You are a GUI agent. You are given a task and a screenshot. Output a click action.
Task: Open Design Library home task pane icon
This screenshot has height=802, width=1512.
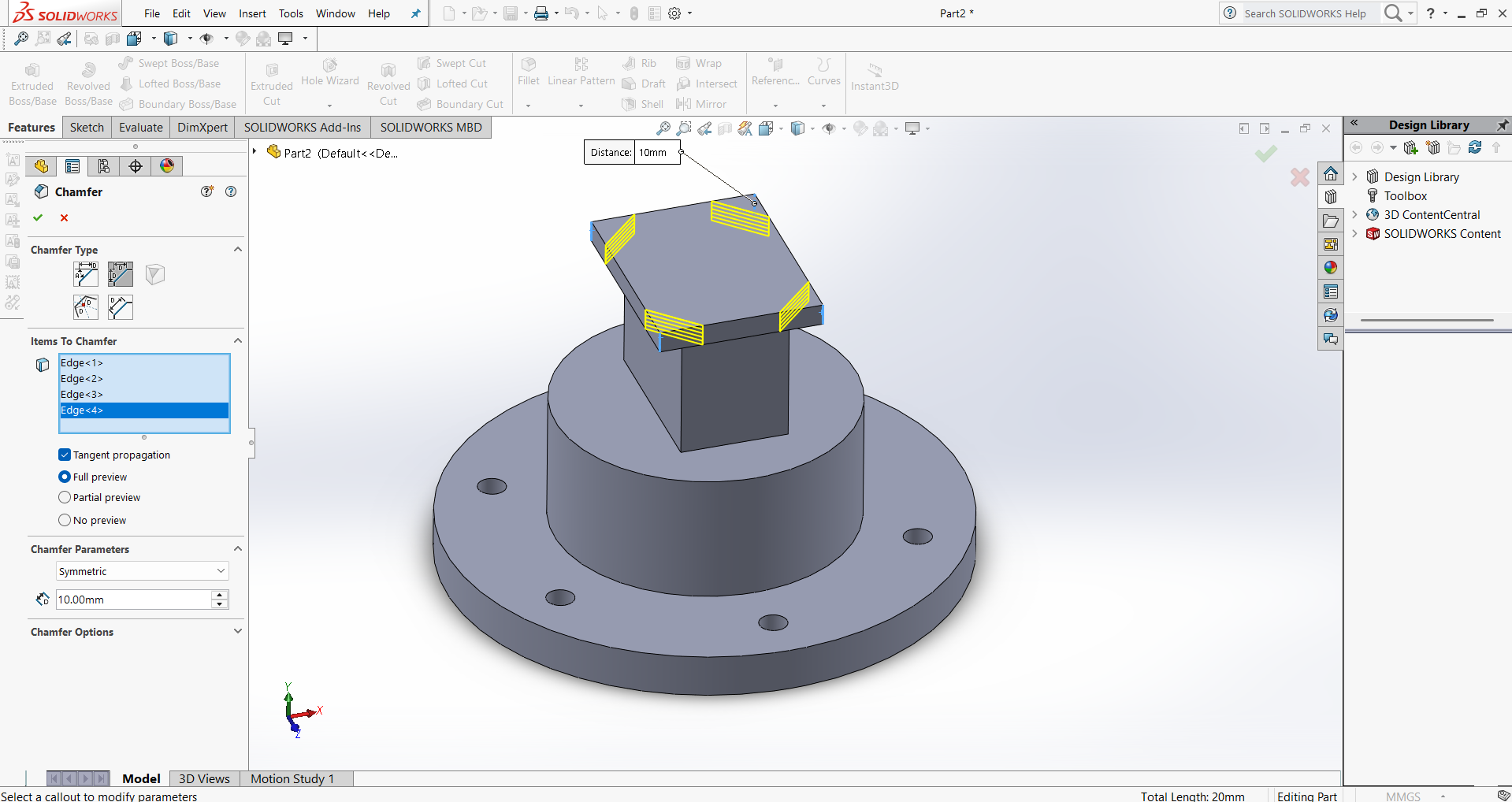tap(1331, 174)
